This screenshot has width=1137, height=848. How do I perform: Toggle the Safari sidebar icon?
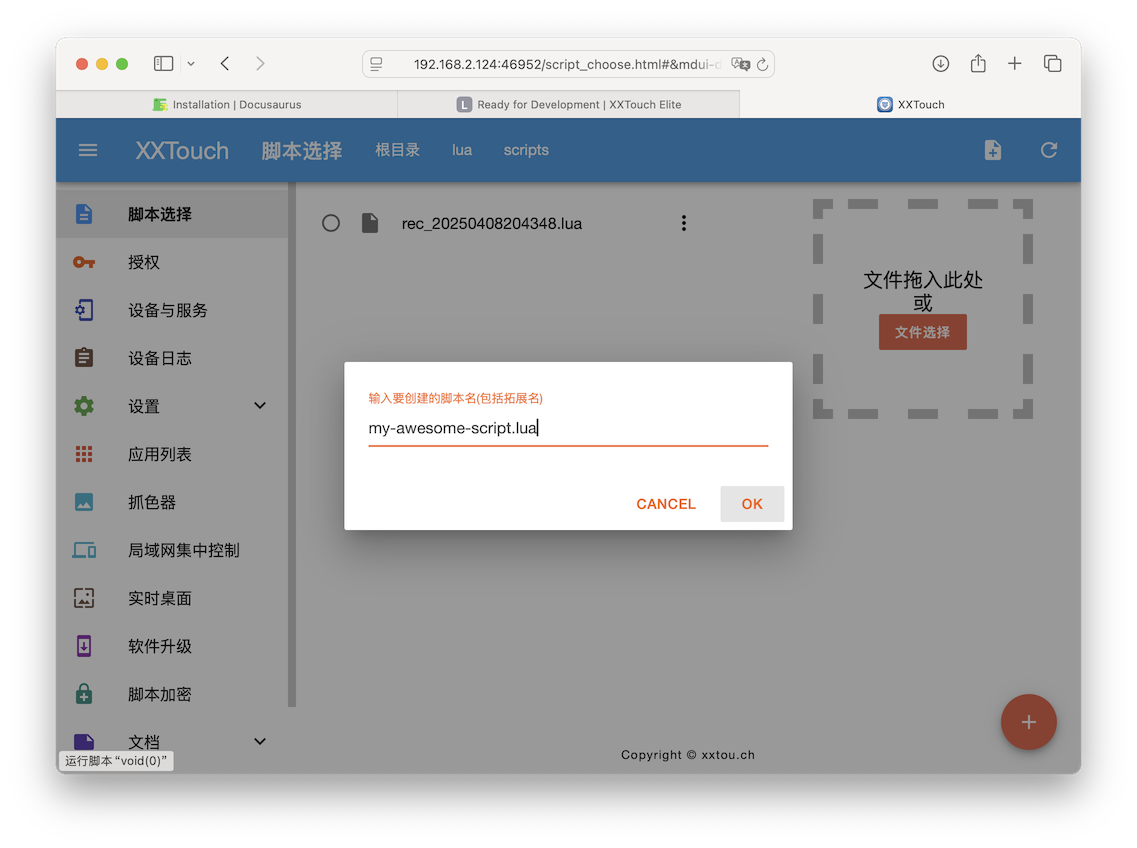point(164,64)
